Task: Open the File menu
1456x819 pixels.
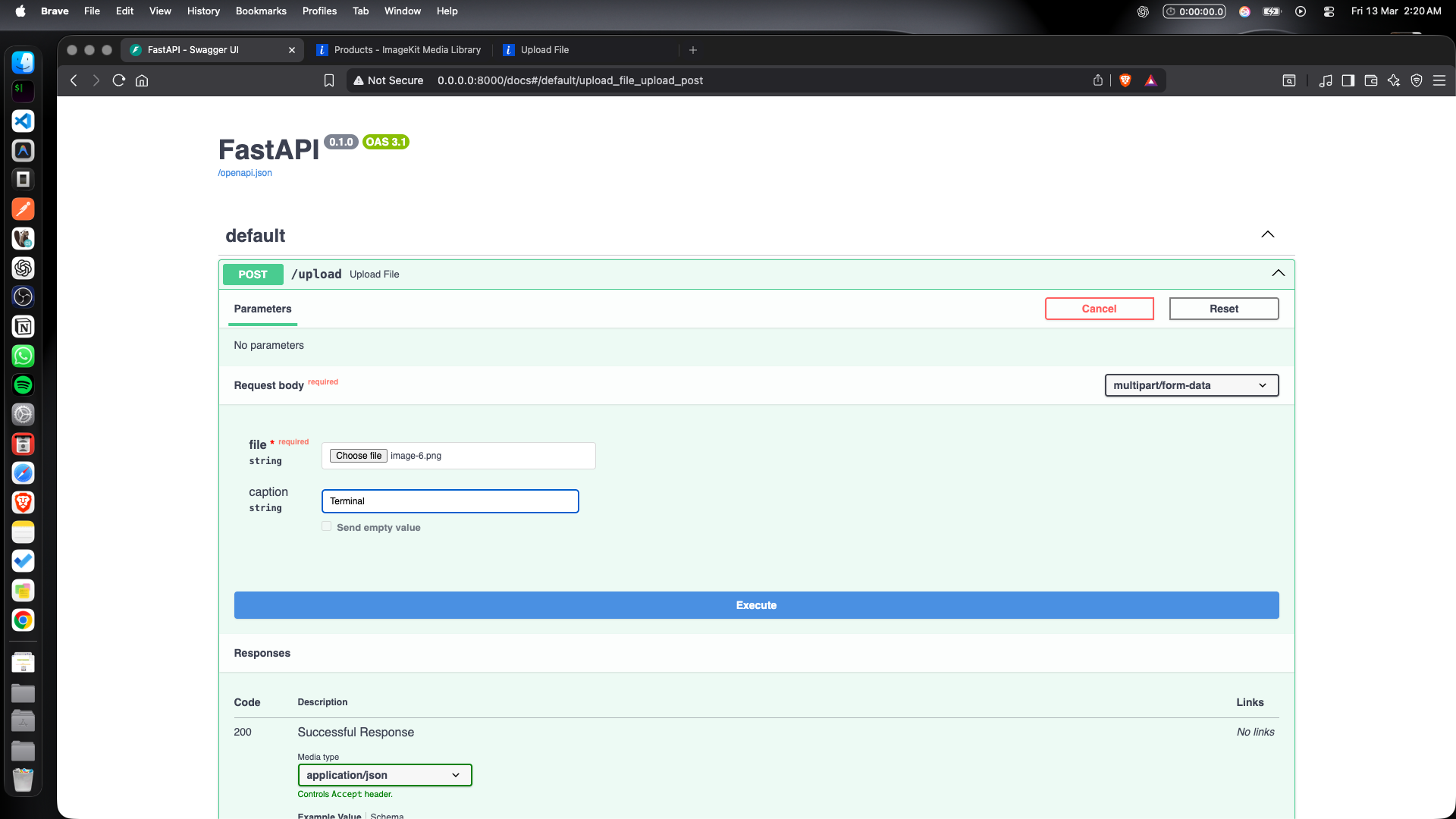Action: [92, 11]
